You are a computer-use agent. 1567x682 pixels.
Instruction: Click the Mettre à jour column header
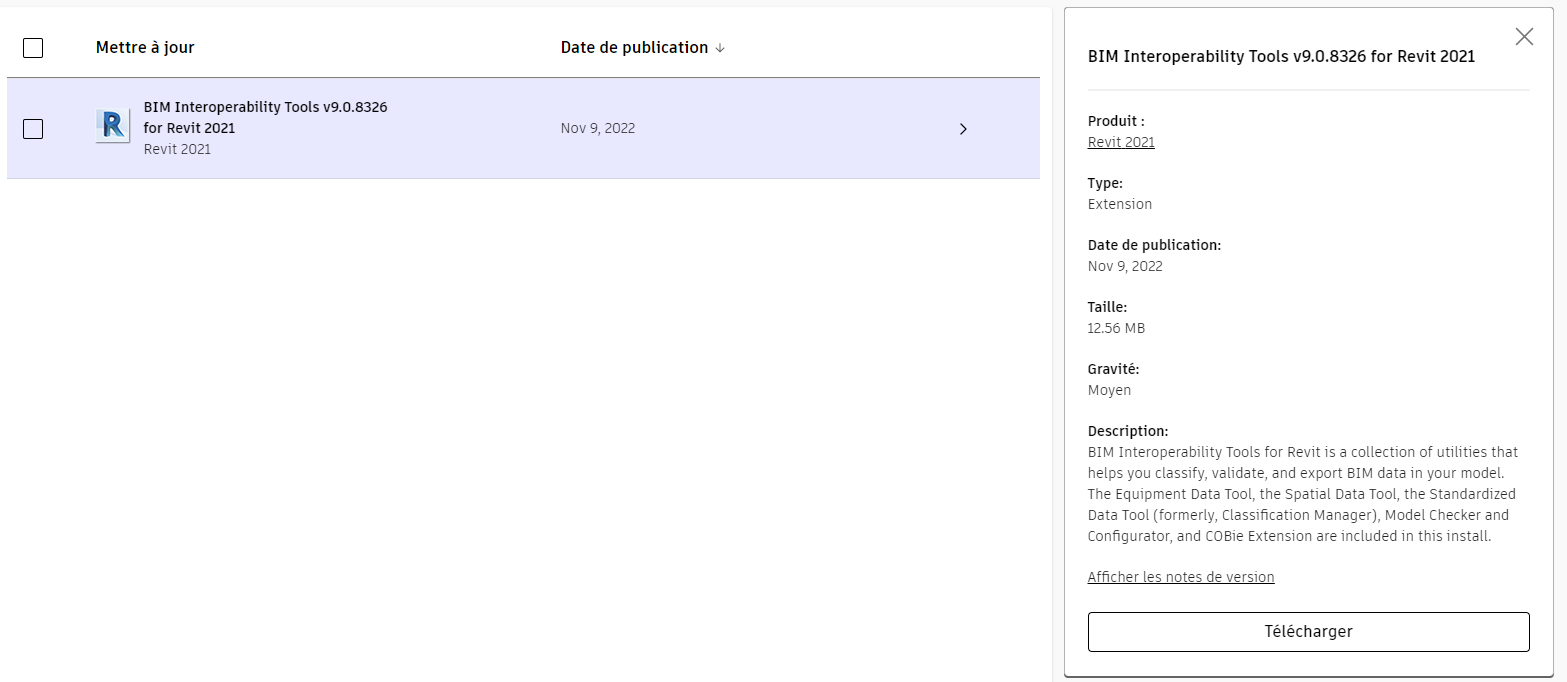pyautogui.click(x=145, y=48)
